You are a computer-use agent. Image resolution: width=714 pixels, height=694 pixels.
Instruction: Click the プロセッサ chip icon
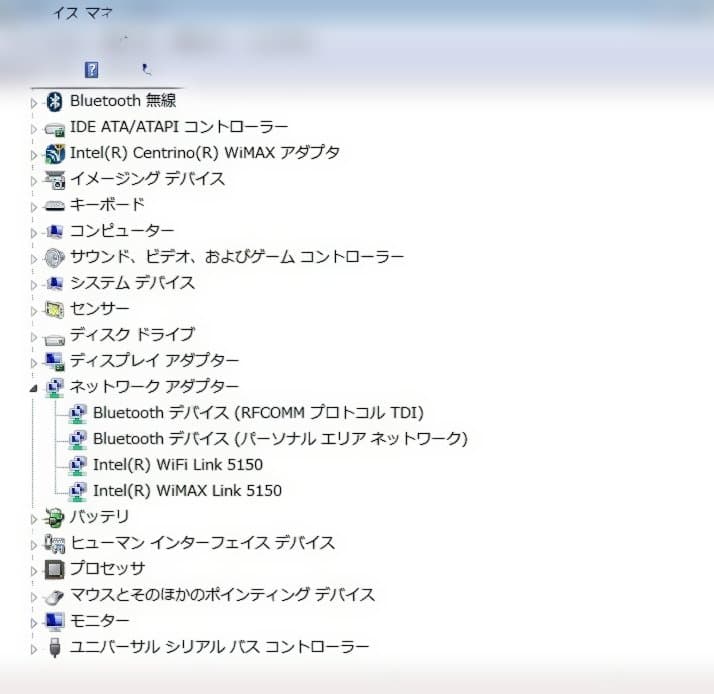pos(55,570)
